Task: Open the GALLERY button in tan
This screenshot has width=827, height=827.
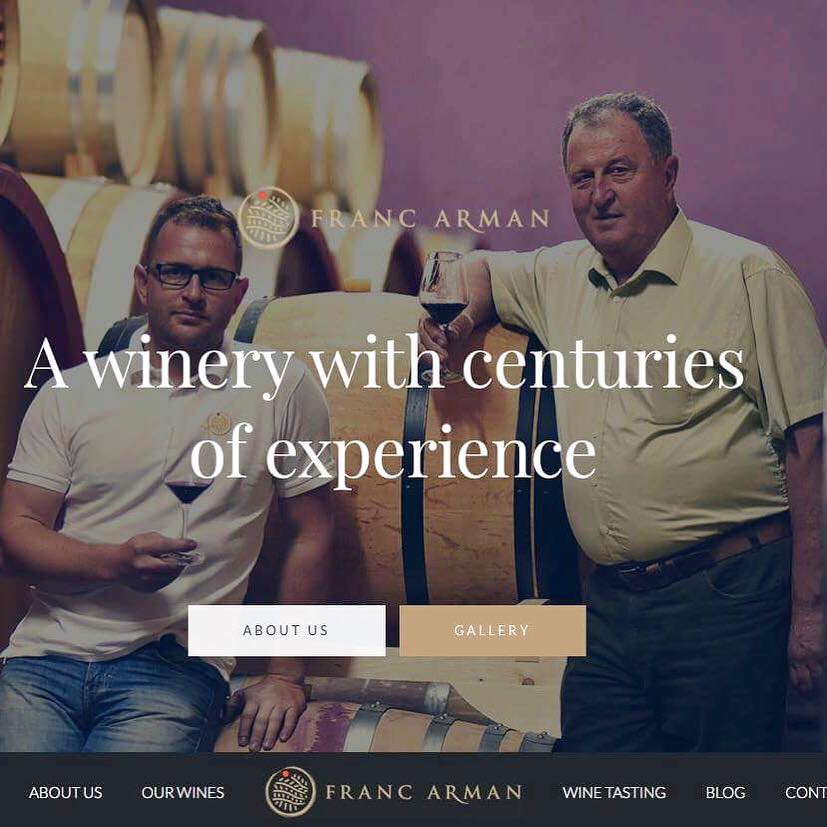Action: [x=492, y=630]
